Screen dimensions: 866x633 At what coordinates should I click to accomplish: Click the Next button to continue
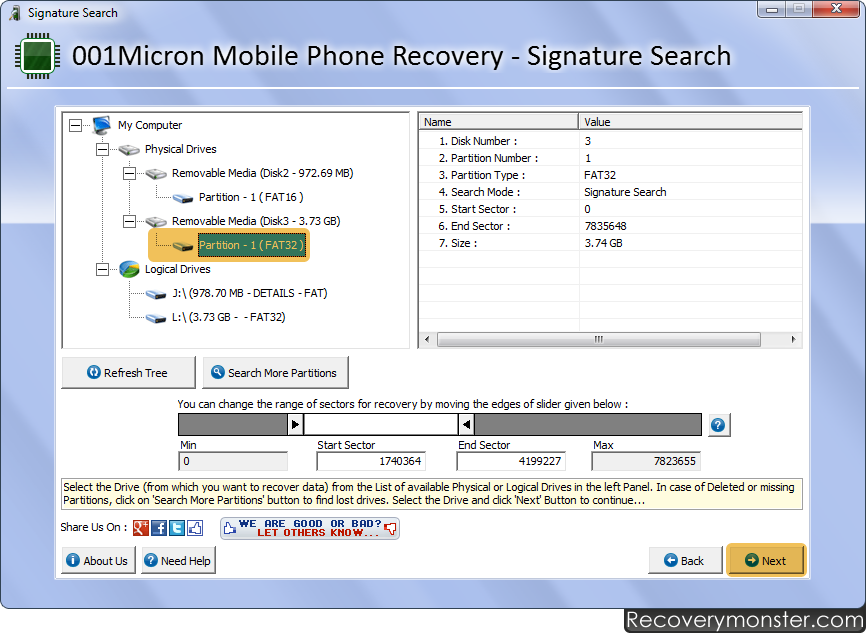[765, 561]
